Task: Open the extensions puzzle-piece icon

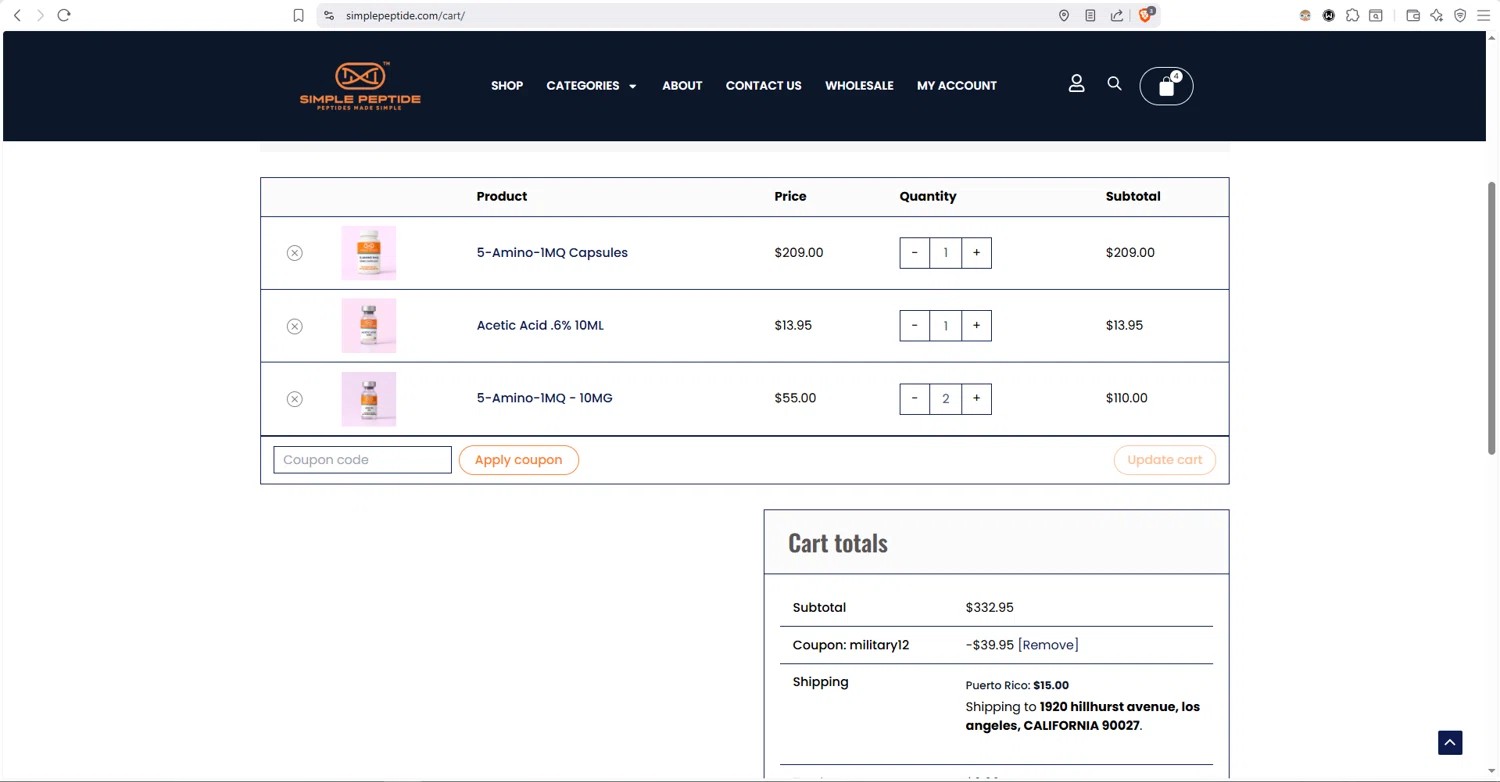Action: [x=1352, y=15]
